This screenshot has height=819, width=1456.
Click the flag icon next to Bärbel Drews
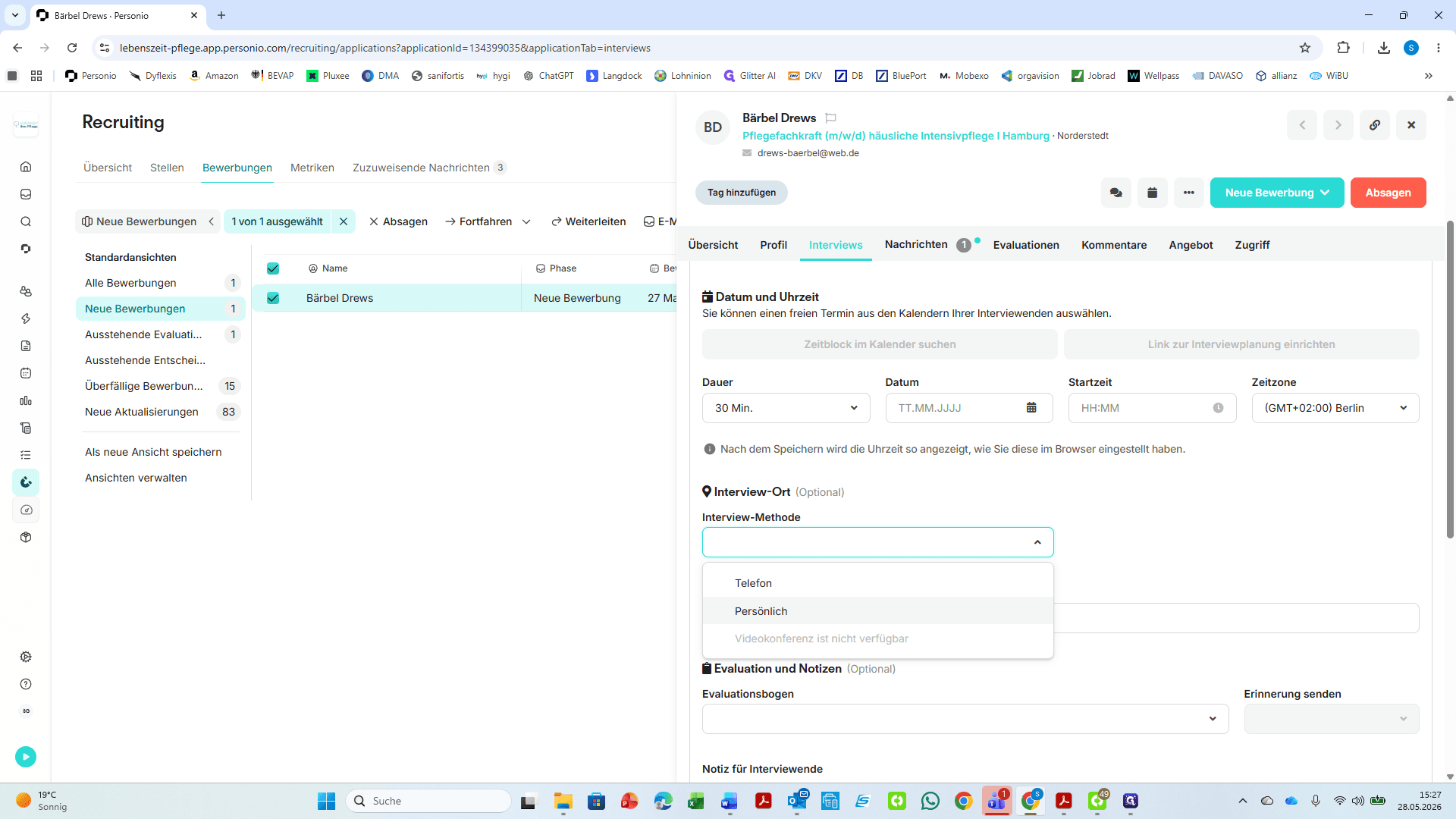click(831, 118)
